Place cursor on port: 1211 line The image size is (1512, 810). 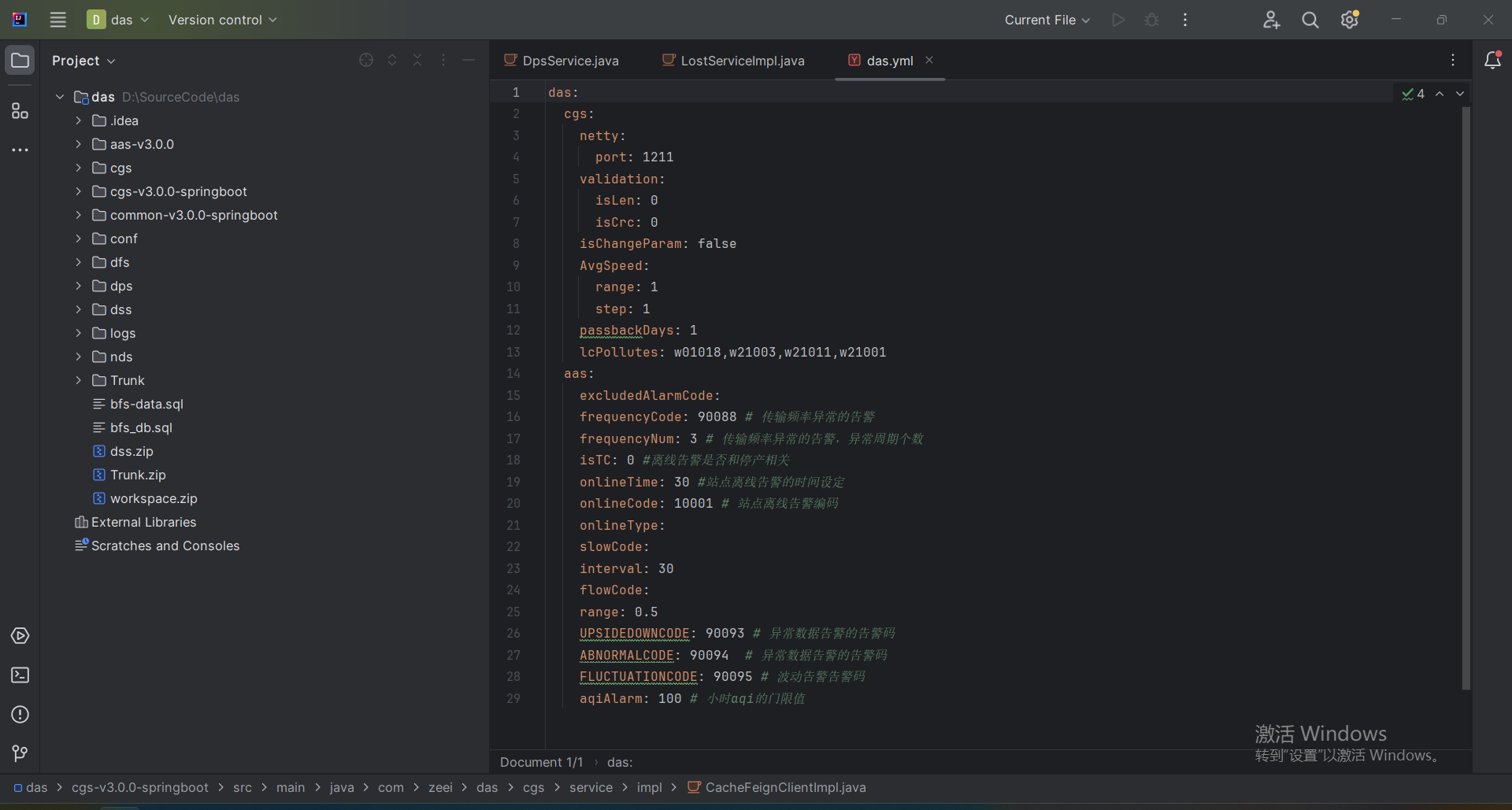coord(634,157)
